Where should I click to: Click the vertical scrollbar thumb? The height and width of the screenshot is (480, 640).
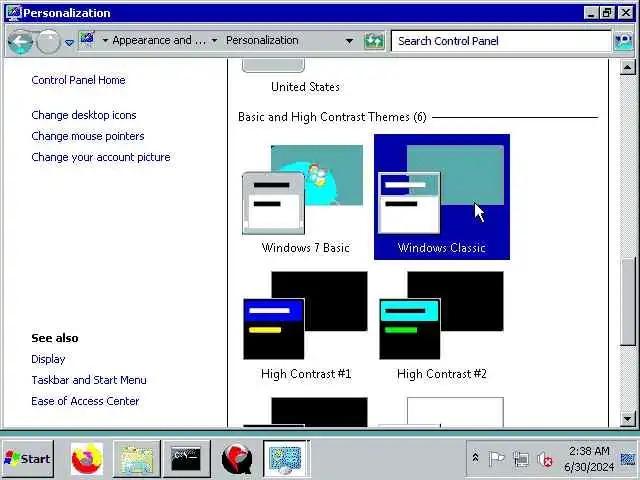coord(627,301)
